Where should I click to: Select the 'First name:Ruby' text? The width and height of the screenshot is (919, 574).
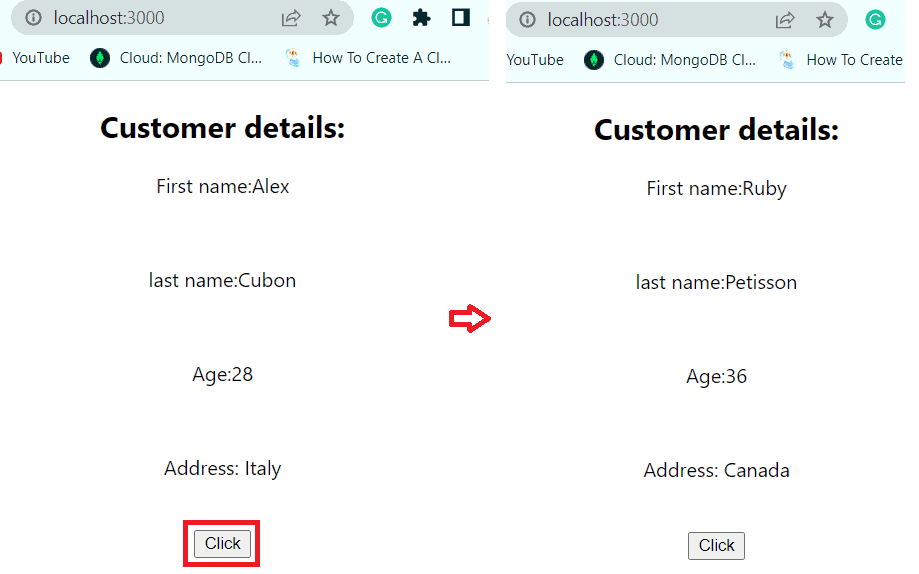pos(716,189)
